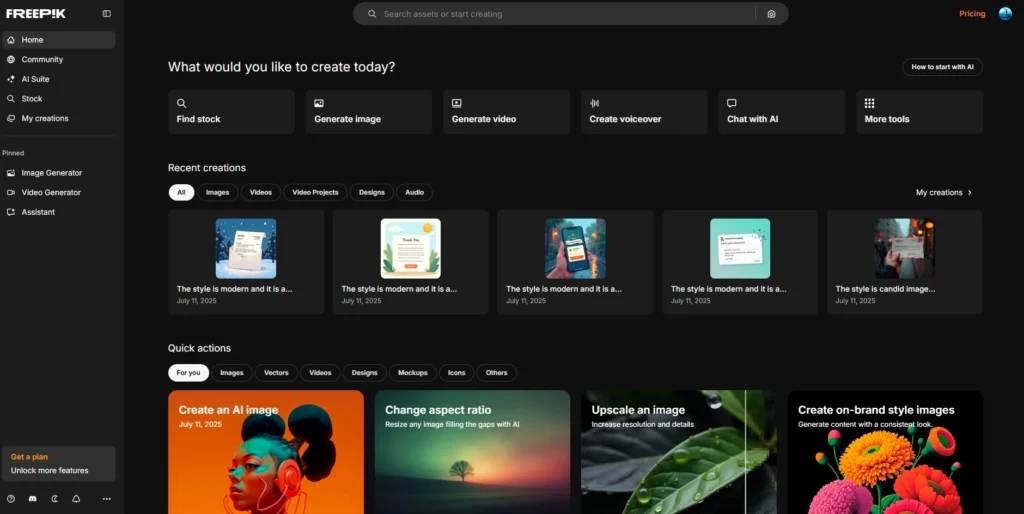This screenshot has height=514, width=1024.
Task: Toggle dark mode moon icon
Action: pyautogui.click(x=55, y=499)
